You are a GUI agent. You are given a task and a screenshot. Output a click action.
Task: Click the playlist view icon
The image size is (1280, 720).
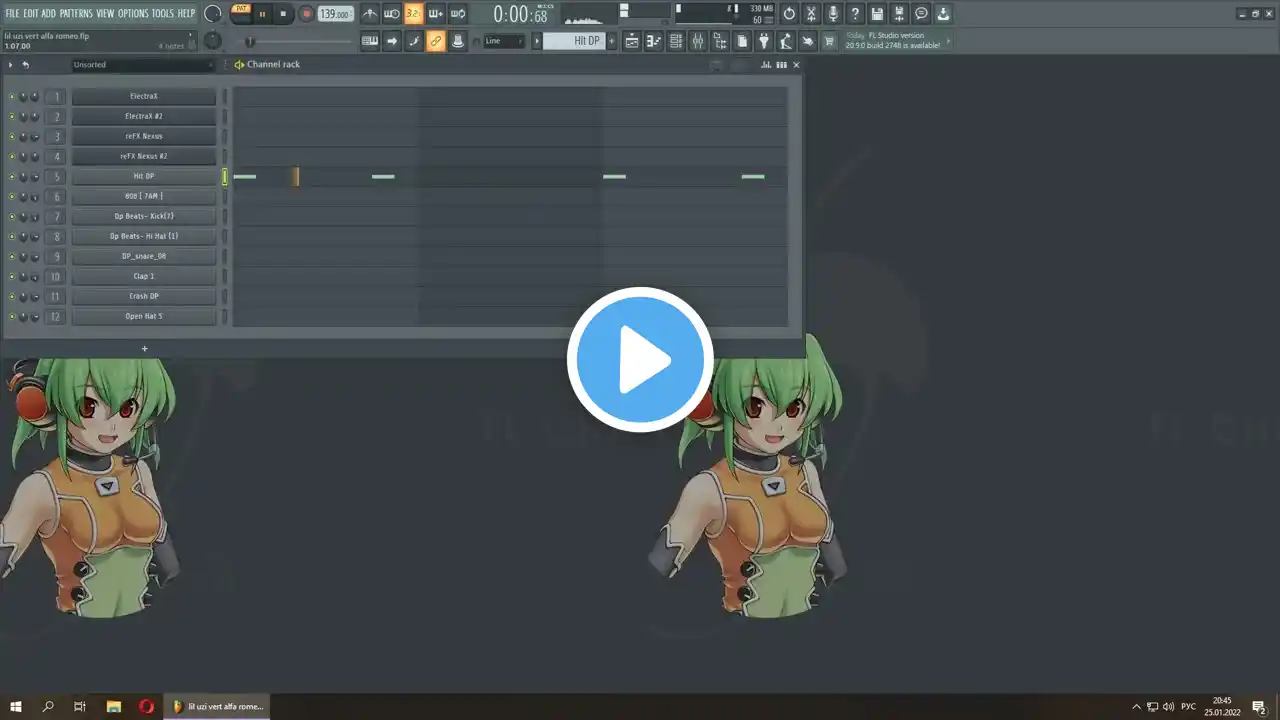tap(632, 41)
